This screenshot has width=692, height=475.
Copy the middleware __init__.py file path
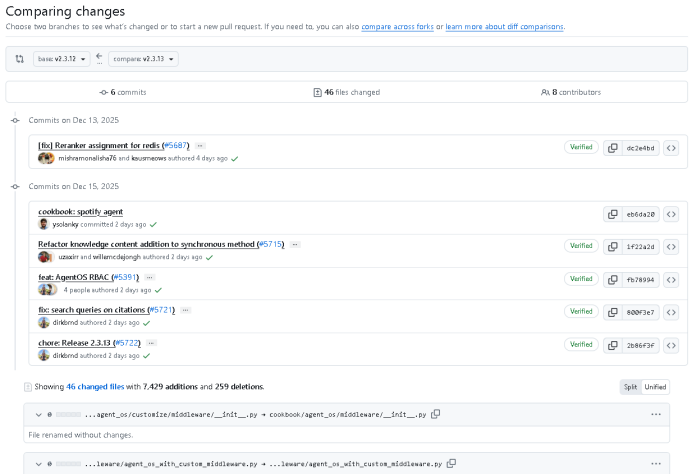tap(436, 414)
